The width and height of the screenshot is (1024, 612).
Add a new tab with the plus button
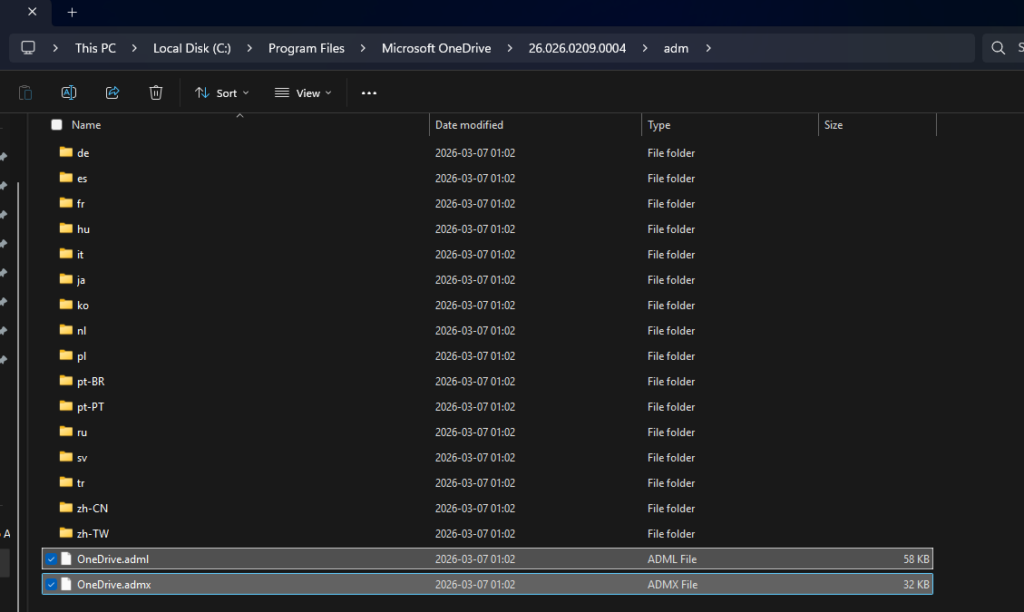[x=72, y=13]
